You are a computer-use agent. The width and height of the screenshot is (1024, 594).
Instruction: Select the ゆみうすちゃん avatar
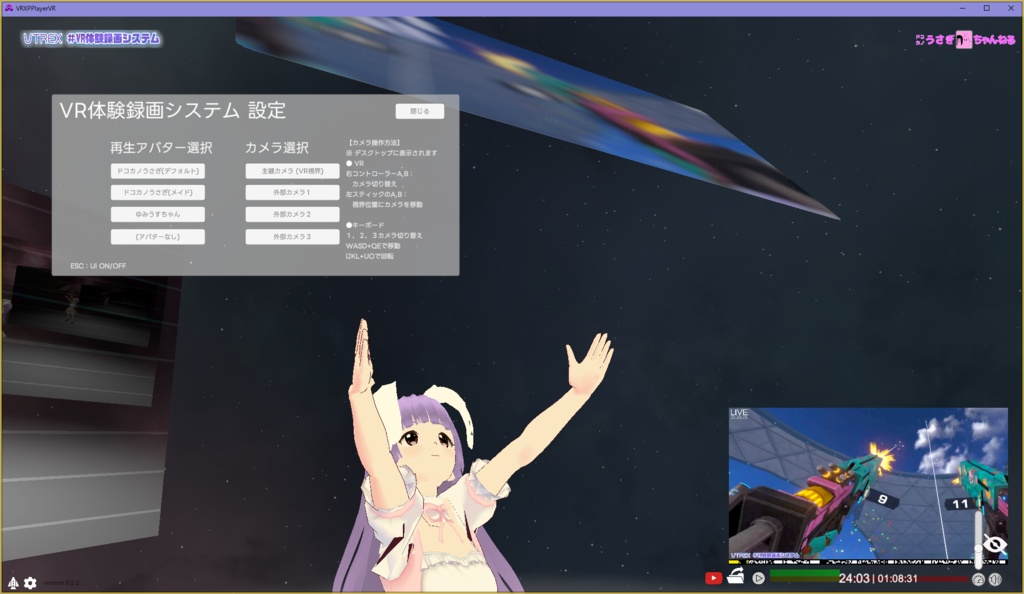coord(157,214)
